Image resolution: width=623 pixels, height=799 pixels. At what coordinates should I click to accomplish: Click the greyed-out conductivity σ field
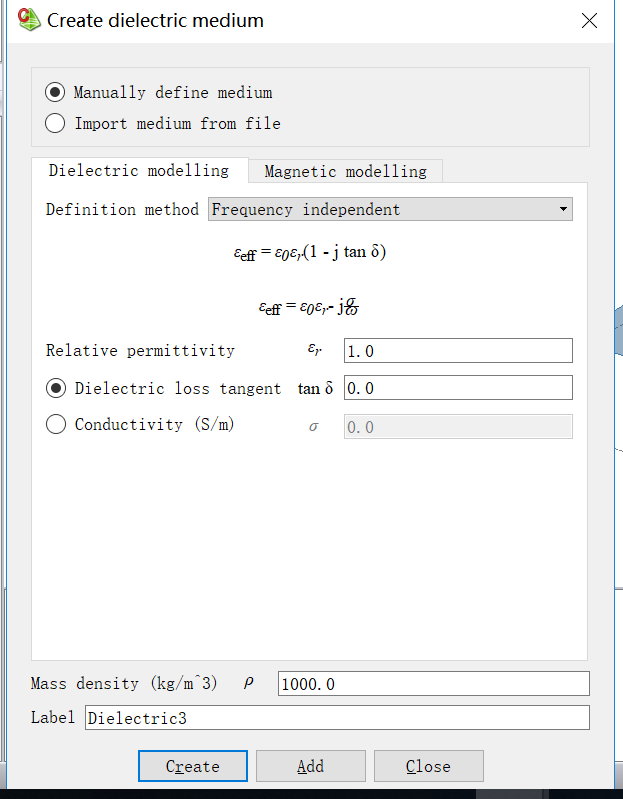click(x=457, y=427)
